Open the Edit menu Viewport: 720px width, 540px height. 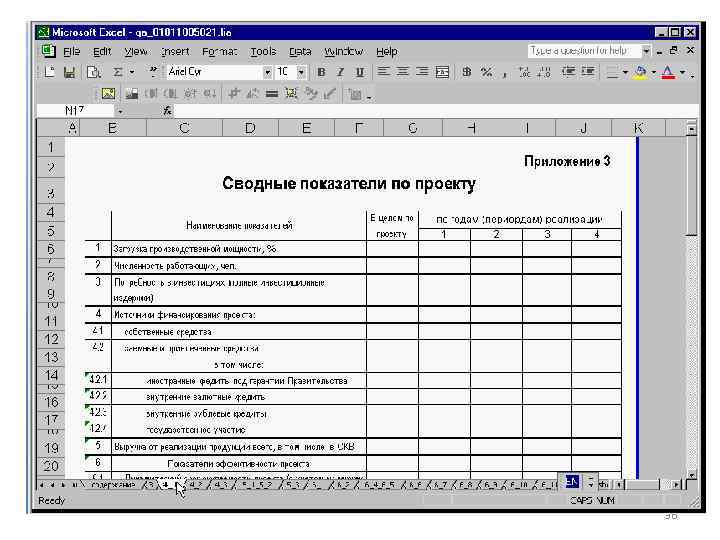(102, 51)
